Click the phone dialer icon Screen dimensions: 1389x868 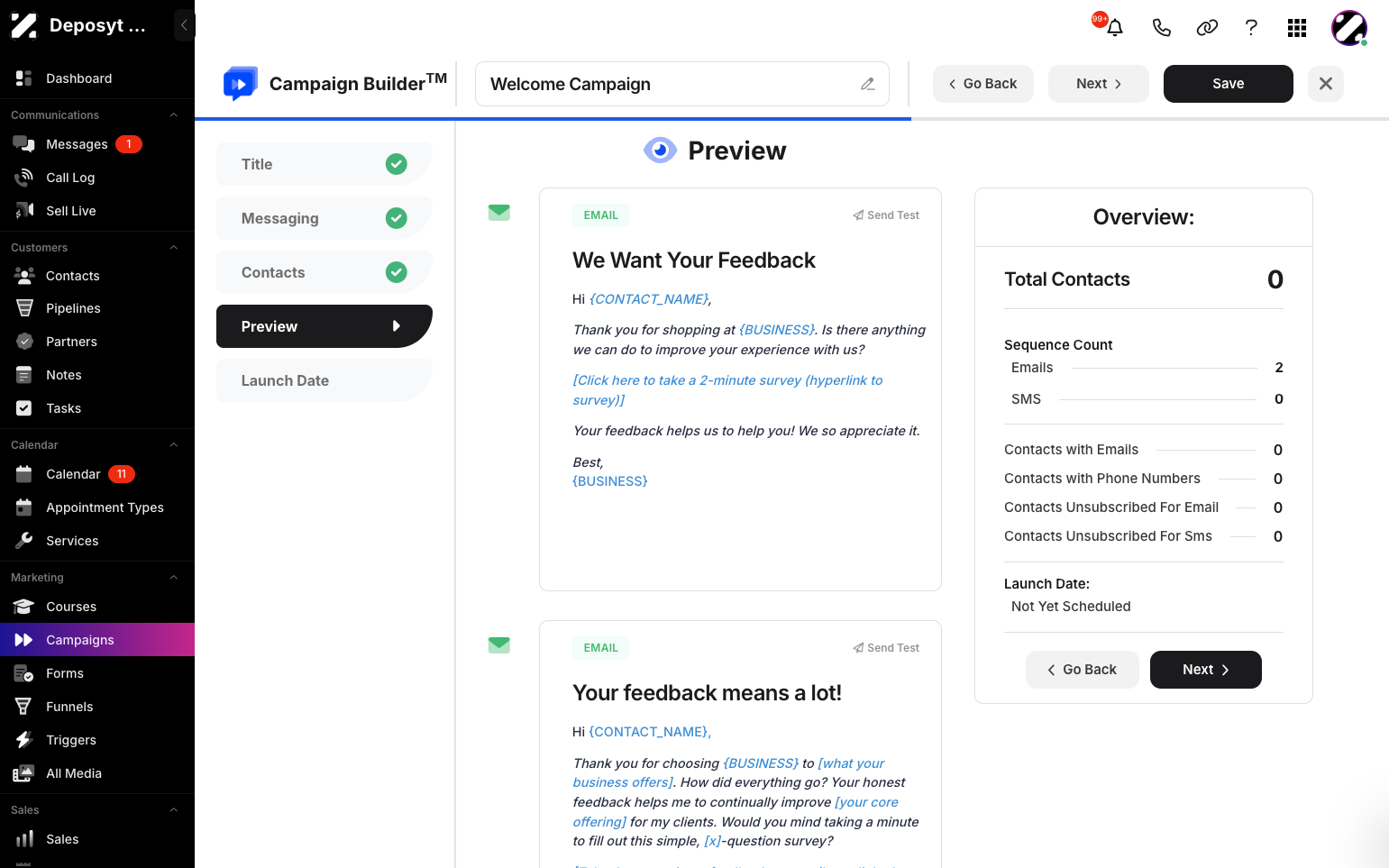click(x=1162, y=28)
